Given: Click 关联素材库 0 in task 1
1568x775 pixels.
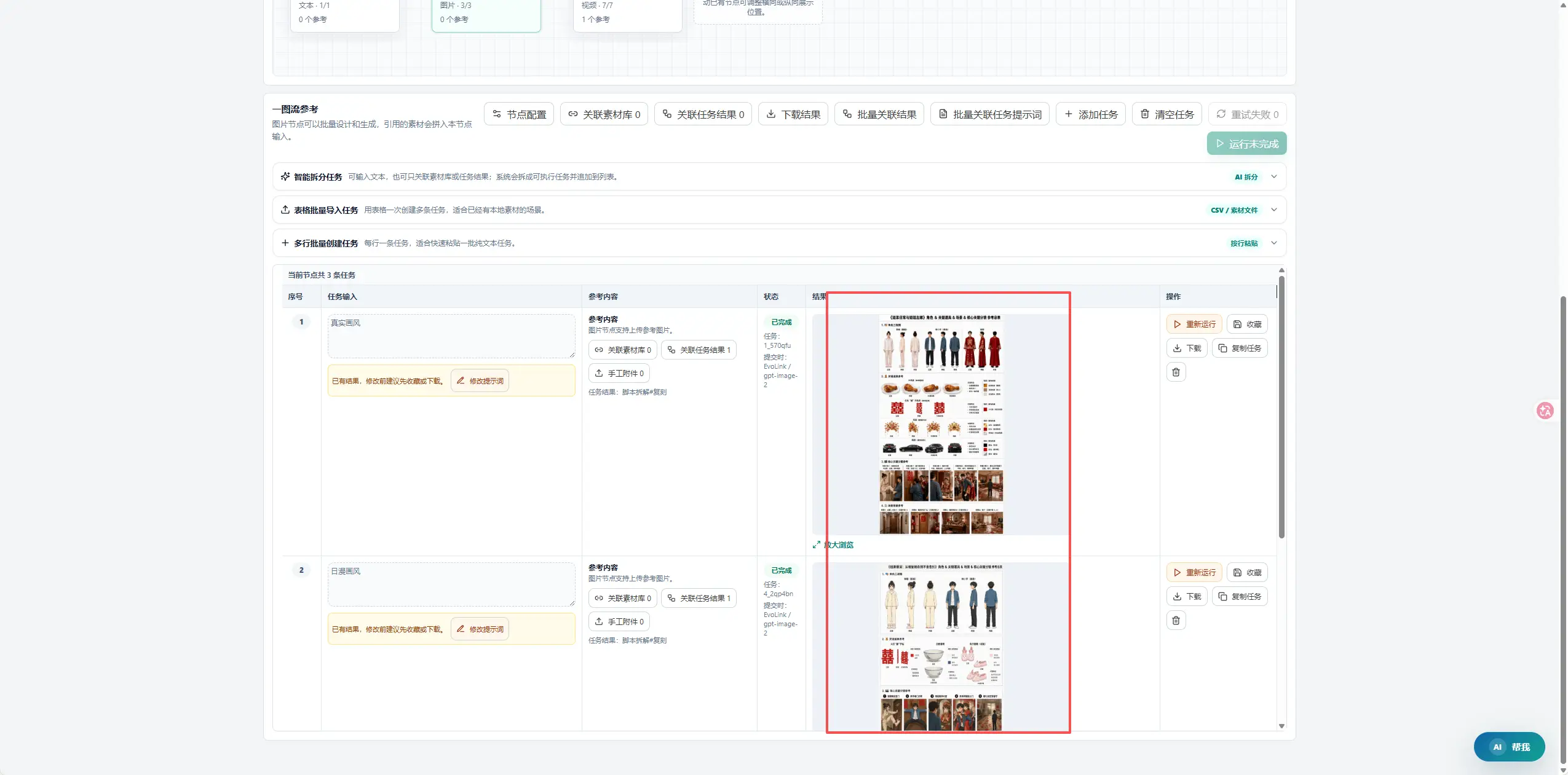Looking at the screenshot, I should pyautogui.click(x=622, y=350).
